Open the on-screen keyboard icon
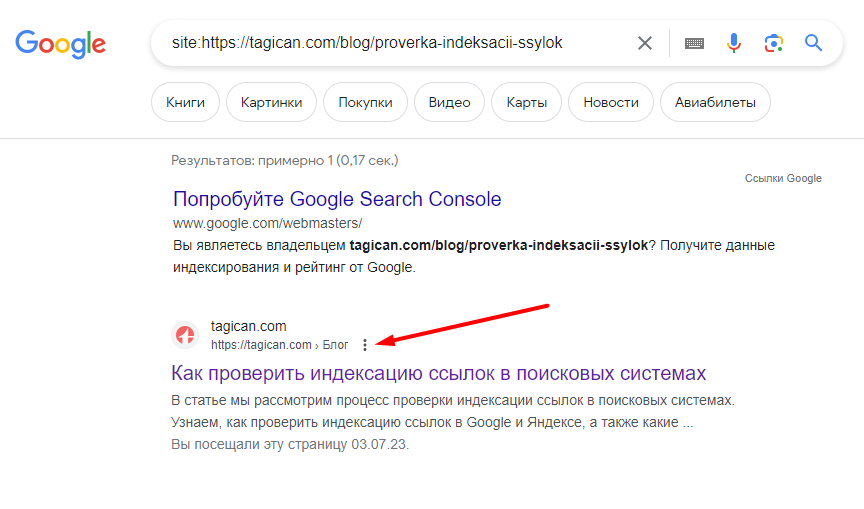This screenshot has width=864, height=509. coord(694,43)
